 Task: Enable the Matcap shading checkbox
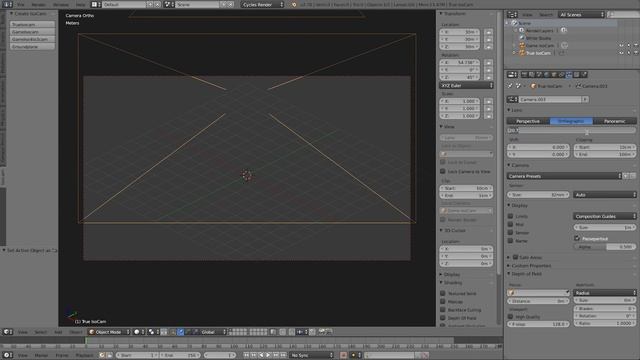pyautogui.click(x=442, y=301)
